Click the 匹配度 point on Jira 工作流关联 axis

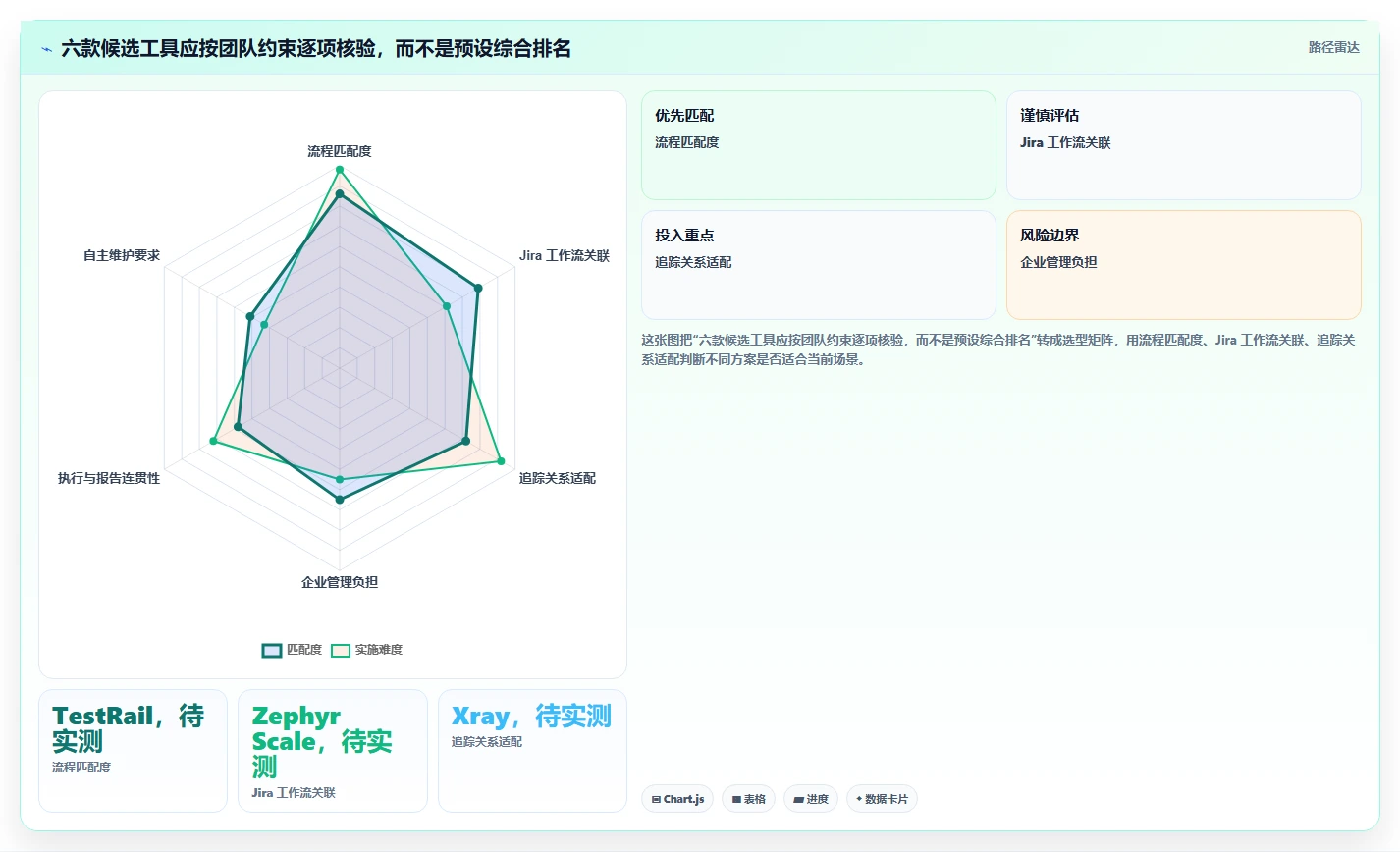[478, 289]
